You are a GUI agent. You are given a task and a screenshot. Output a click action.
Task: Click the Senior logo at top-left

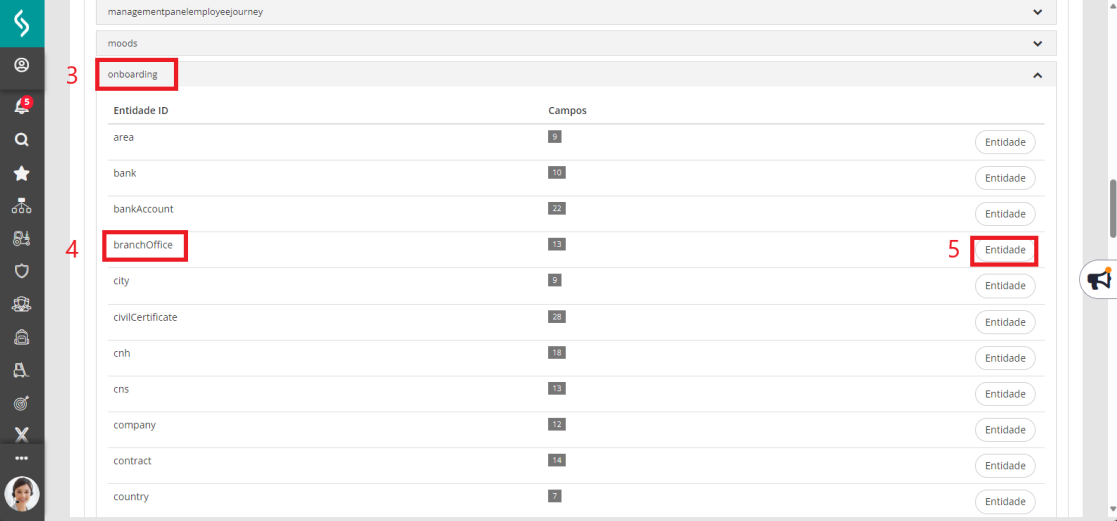pyautogui.click(x=21, y=23)
